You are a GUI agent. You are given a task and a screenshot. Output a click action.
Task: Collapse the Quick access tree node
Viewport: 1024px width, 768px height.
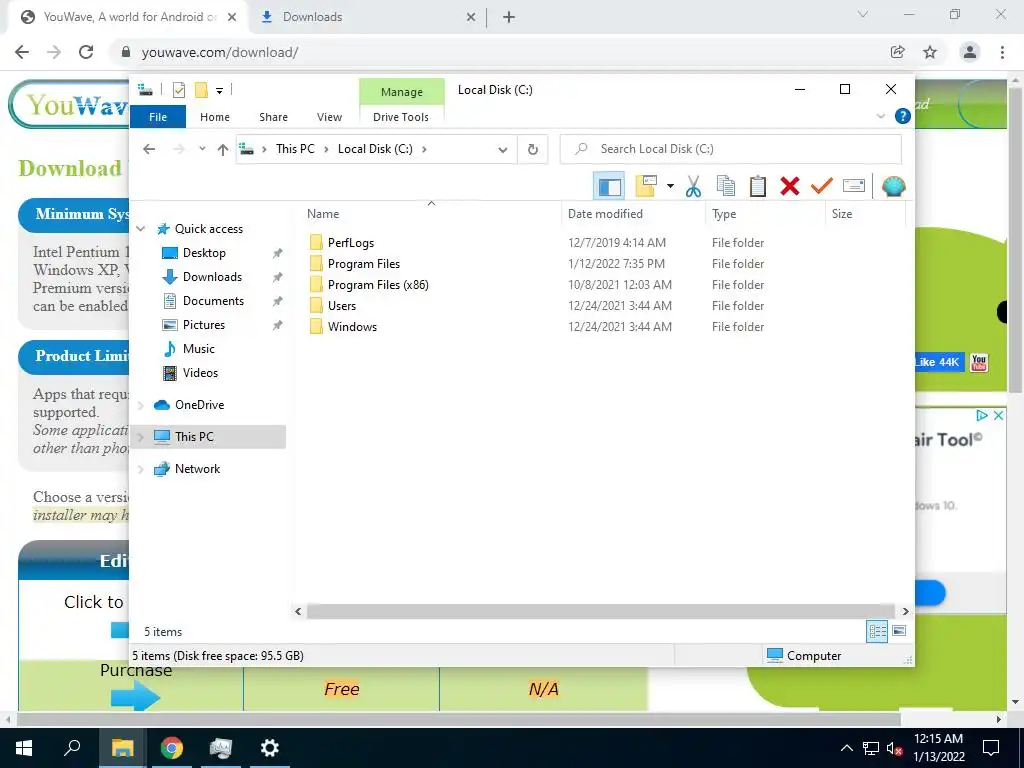coord(140,229)
